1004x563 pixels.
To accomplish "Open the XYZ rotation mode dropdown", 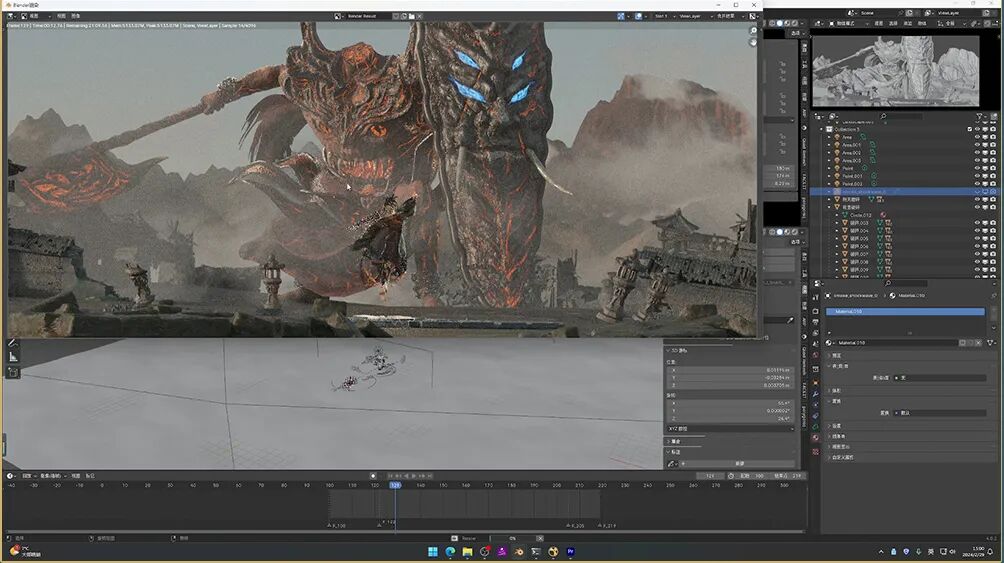I will 731,428.
